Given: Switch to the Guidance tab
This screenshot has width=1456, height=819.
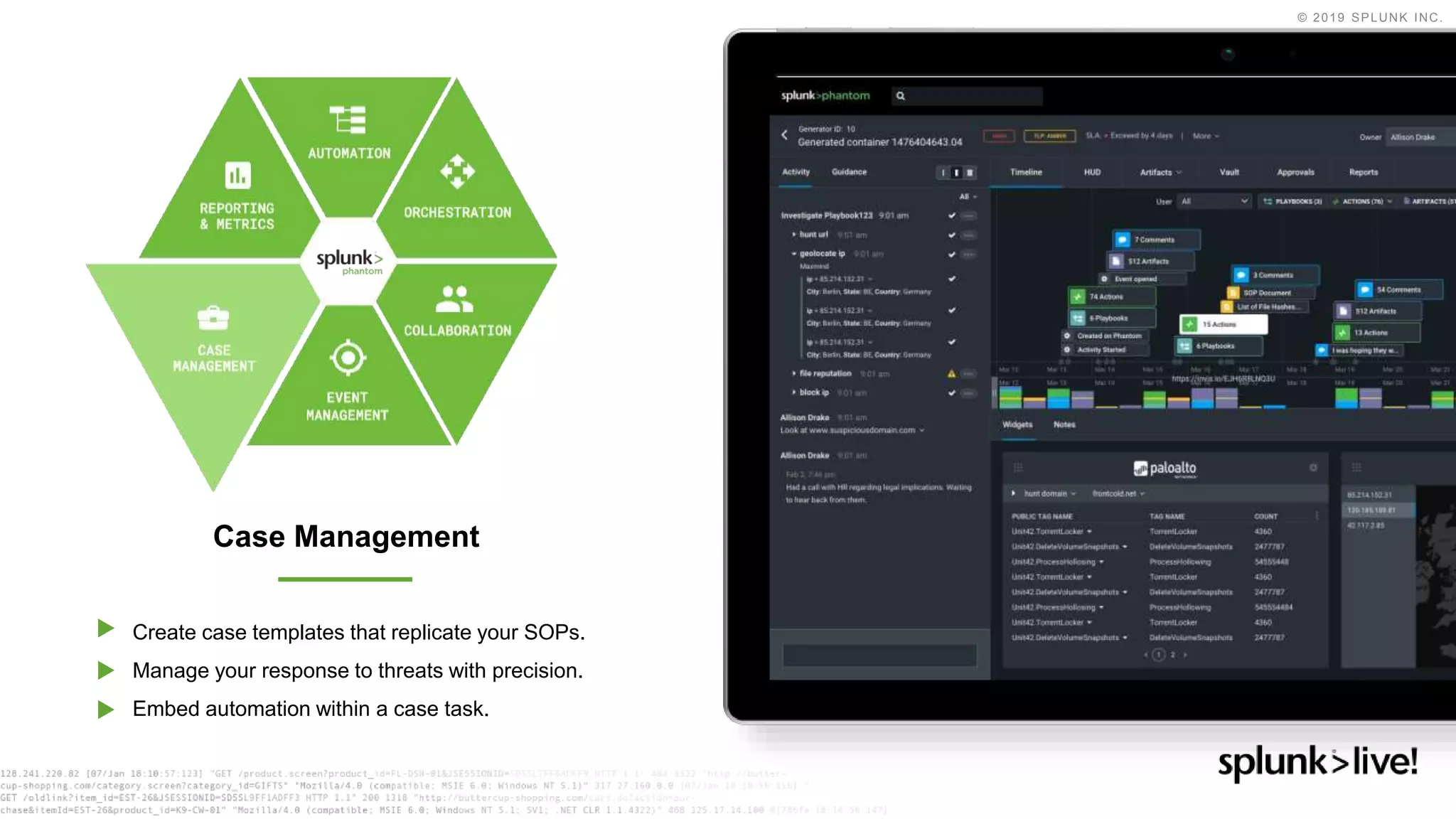Looking at the screenshot, I should click(849, 172).
